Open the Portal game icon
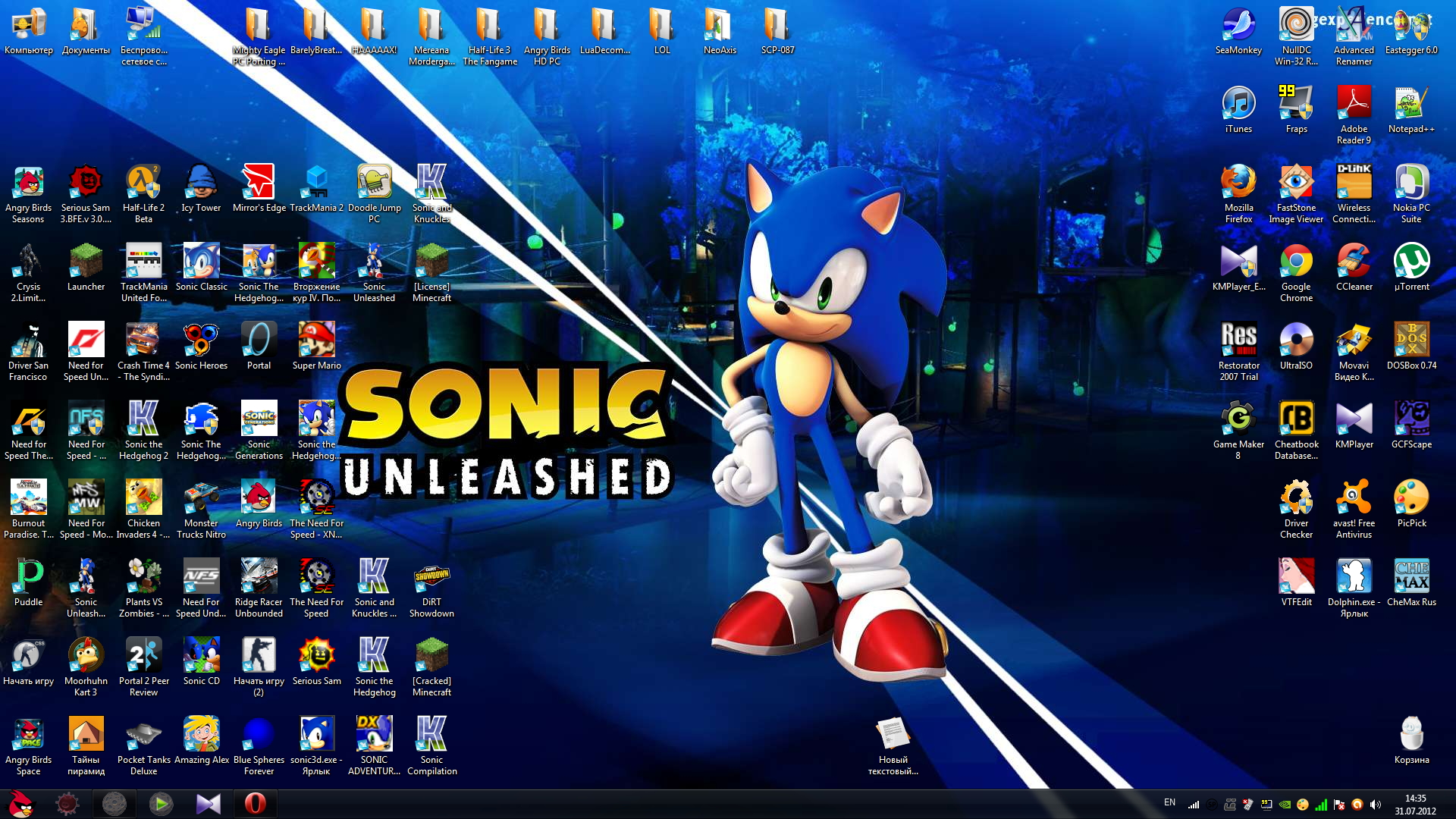This screenshot has width=1456, height=819. 259,341
